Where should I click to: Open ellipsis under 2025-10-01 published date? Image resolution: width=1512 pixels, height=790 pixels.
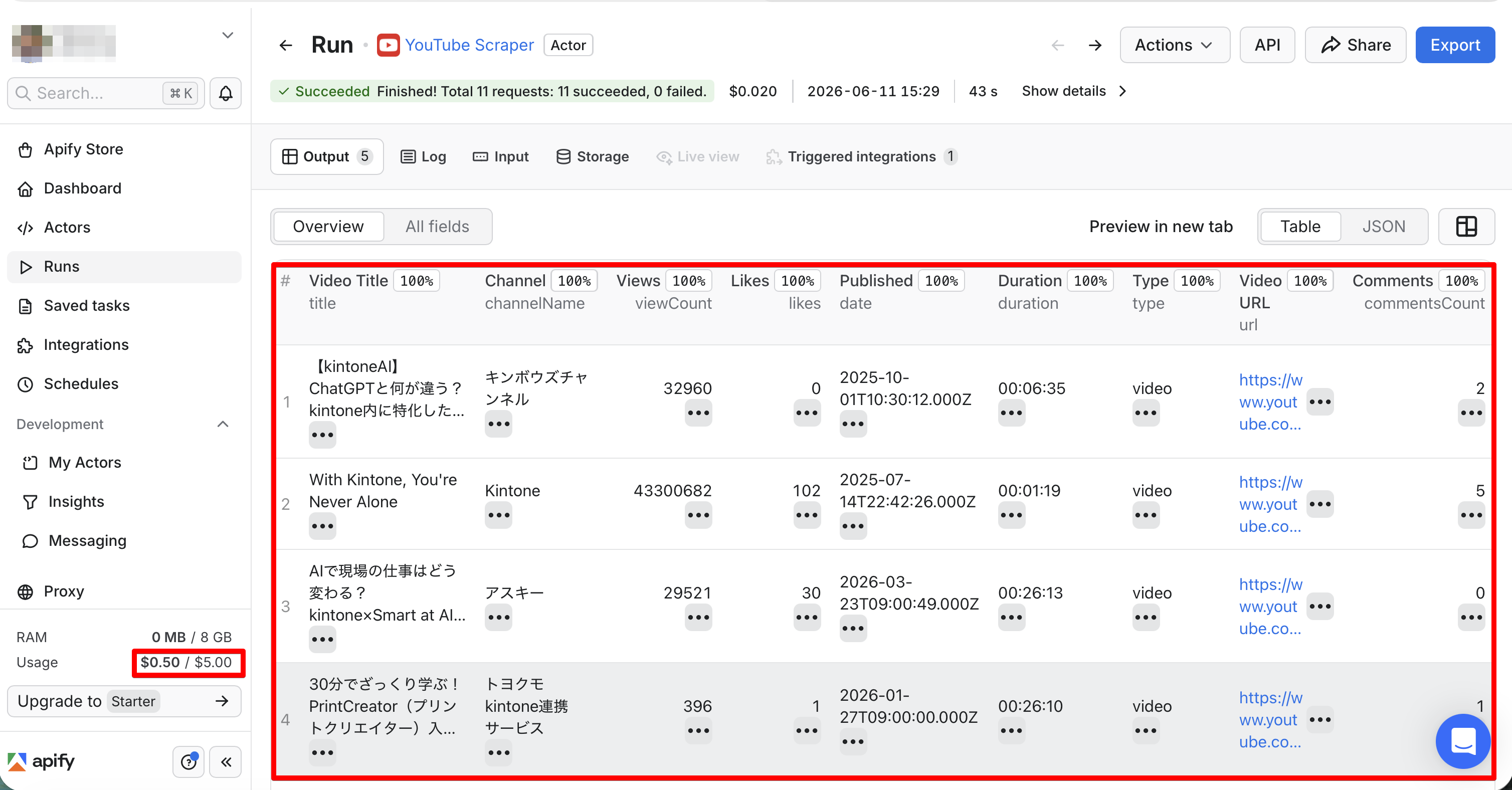click(853, 424)
